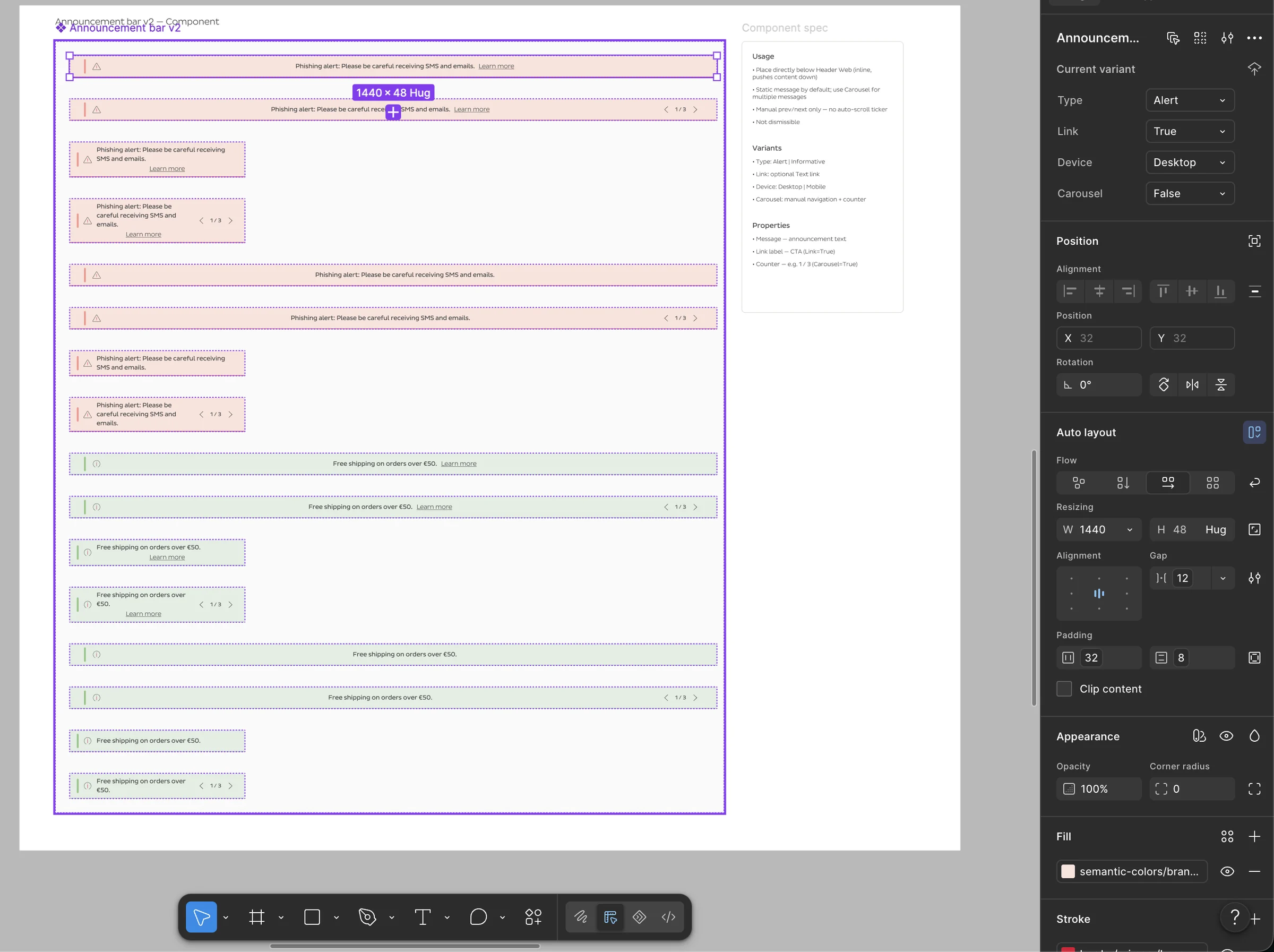Screen dimensions: 1274x952
Task: Open the Actions and resources tool
Action: tap(533, 916)
